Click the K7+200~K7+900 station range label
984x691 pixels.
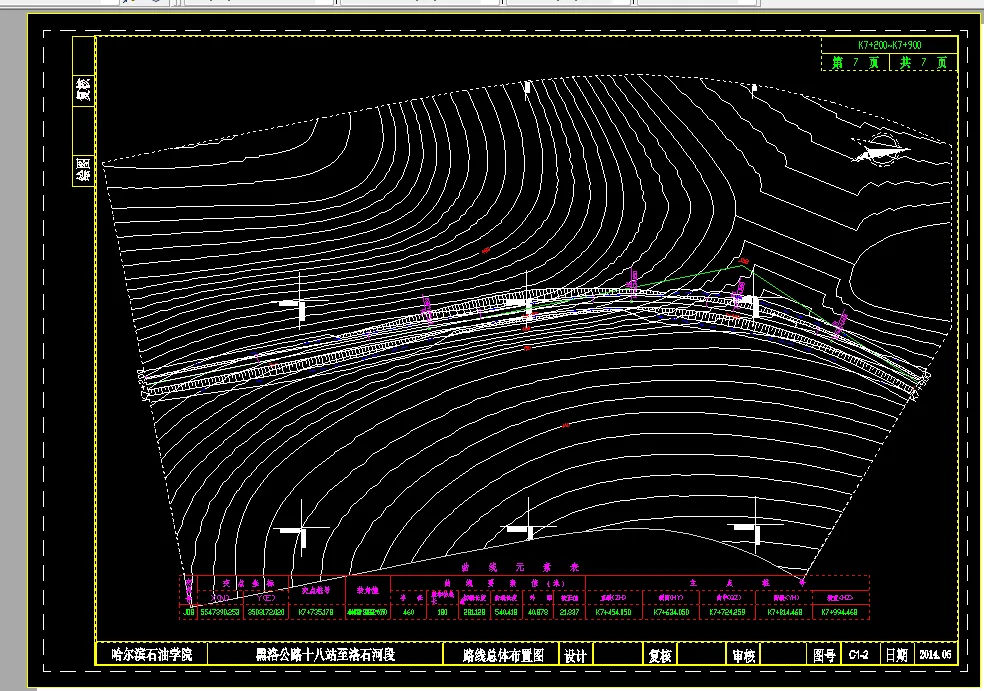click(889, 45)
